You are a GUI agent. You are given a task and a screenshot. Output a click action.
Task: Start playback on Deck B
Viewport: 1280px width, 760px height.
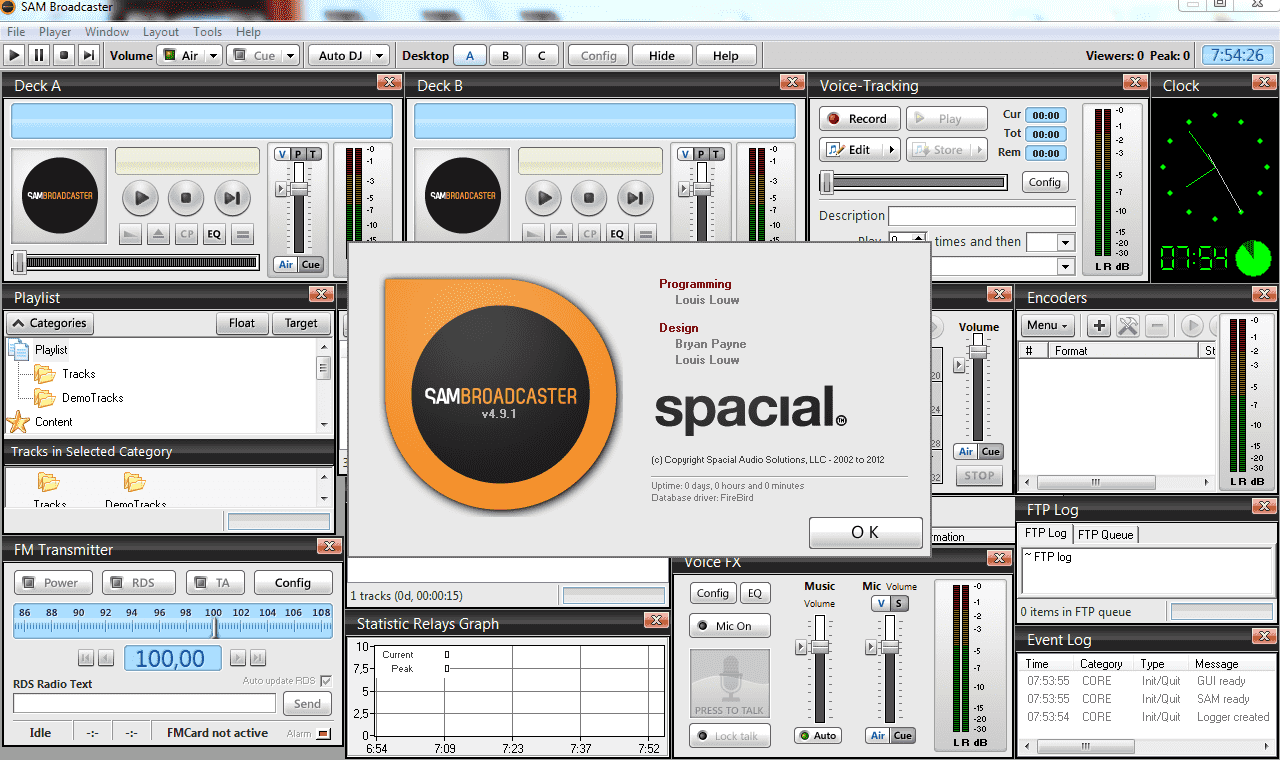pyautogui.click(x=544, y=198)
